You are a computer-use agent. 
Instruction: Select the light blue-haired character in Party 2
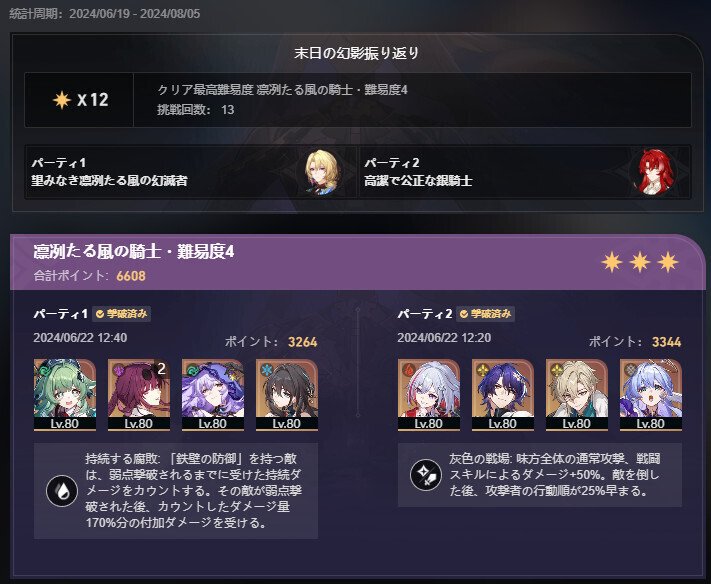650,394
